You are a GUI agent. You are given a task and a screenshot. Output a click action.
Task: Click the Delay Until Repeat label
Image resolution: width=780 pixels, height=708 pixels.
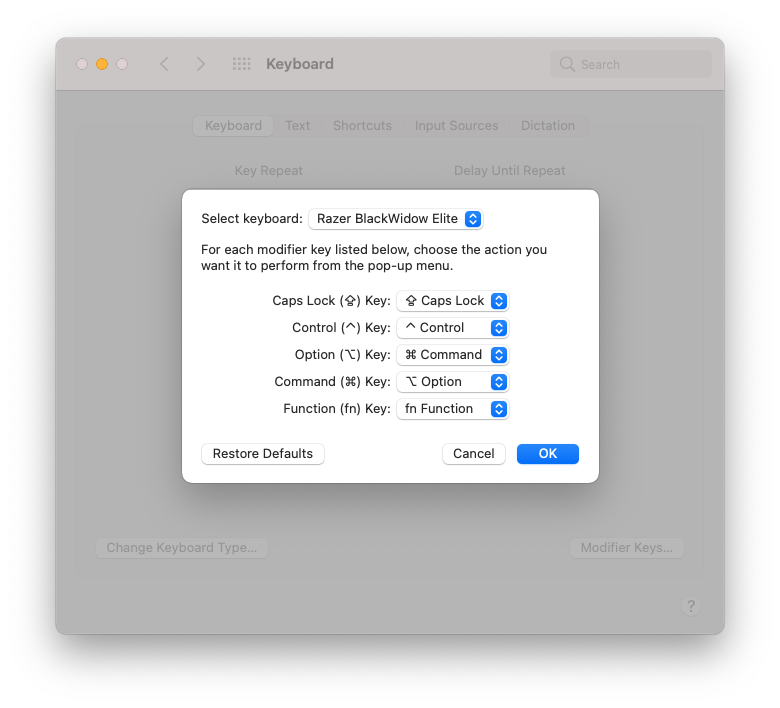coord(509,171)
